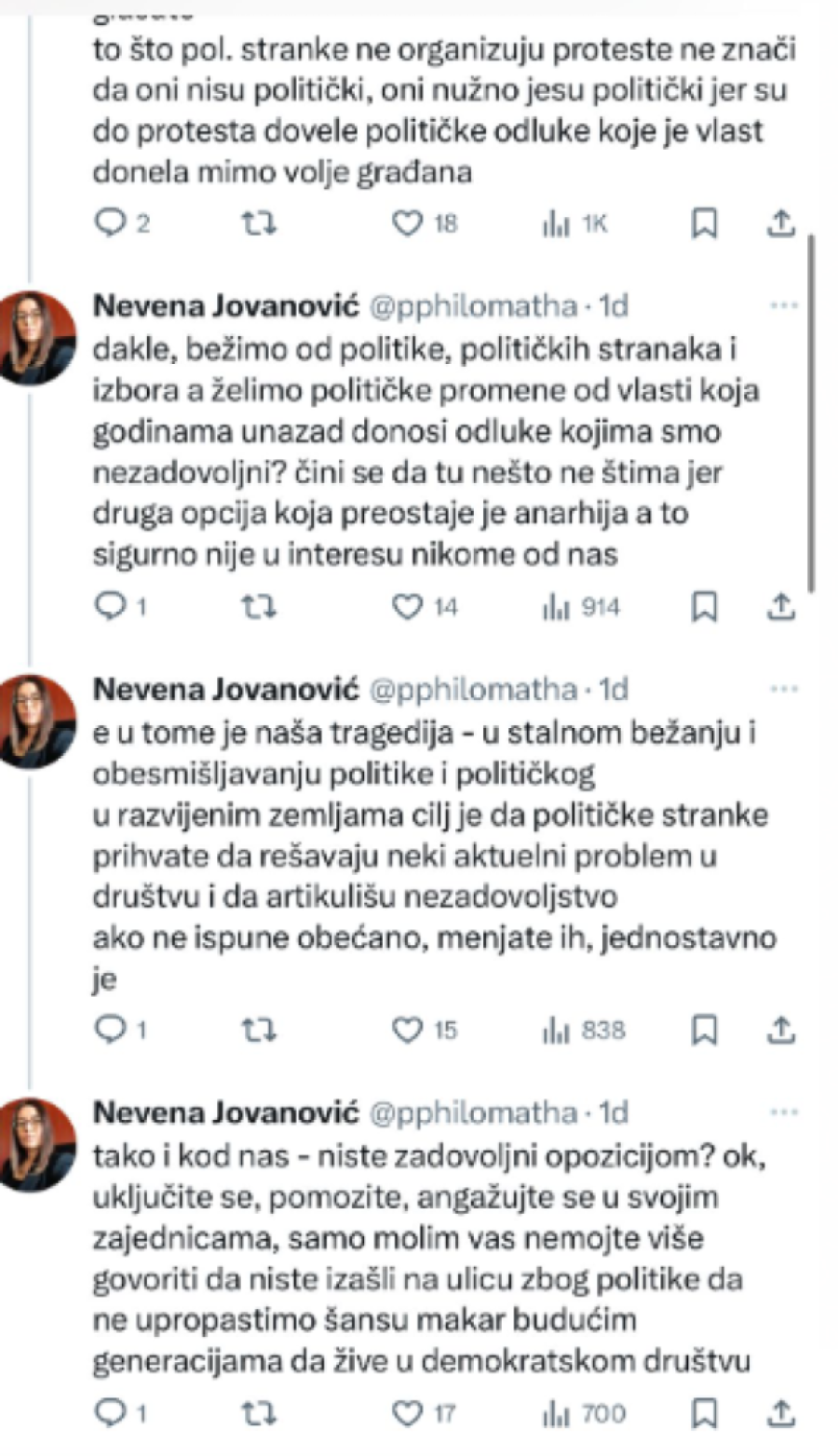This screenshot has height=1456, width=838.
Task: Open analytics for the tweet with 1K views
Action: click(557, 222)
